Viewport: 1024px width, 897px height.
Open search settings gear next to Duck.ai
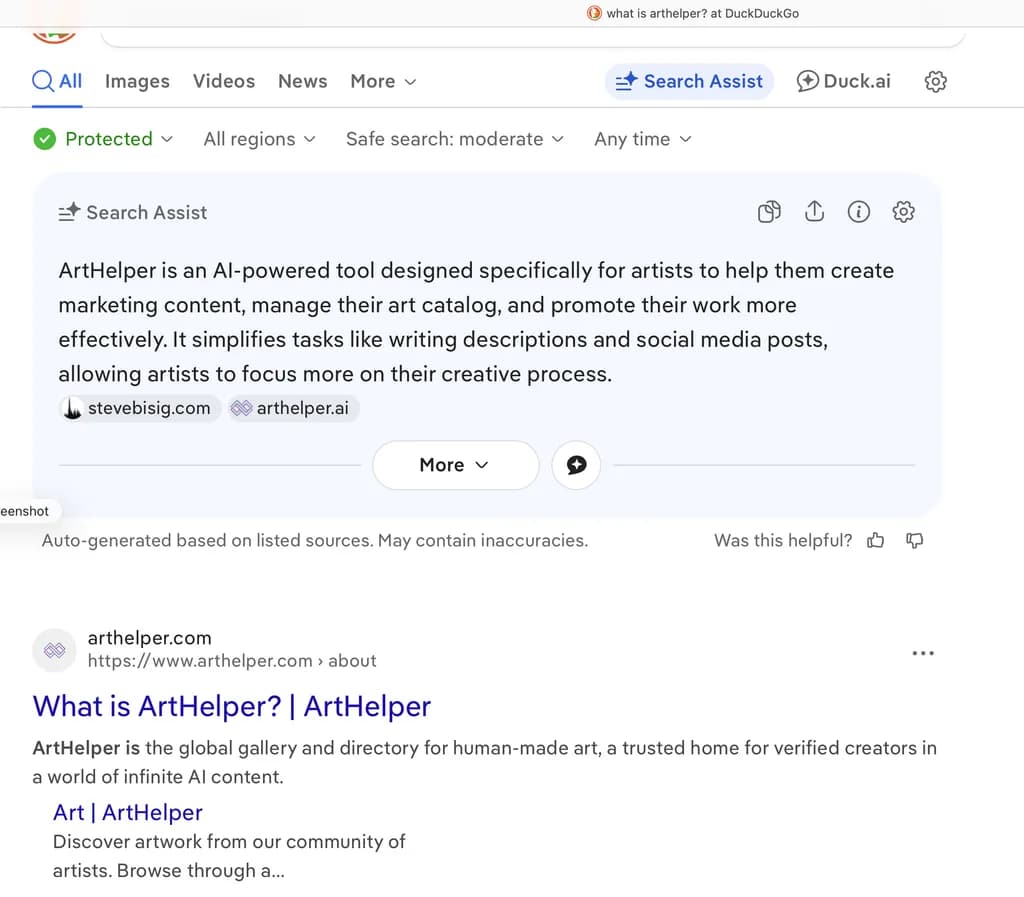(936, 82)
